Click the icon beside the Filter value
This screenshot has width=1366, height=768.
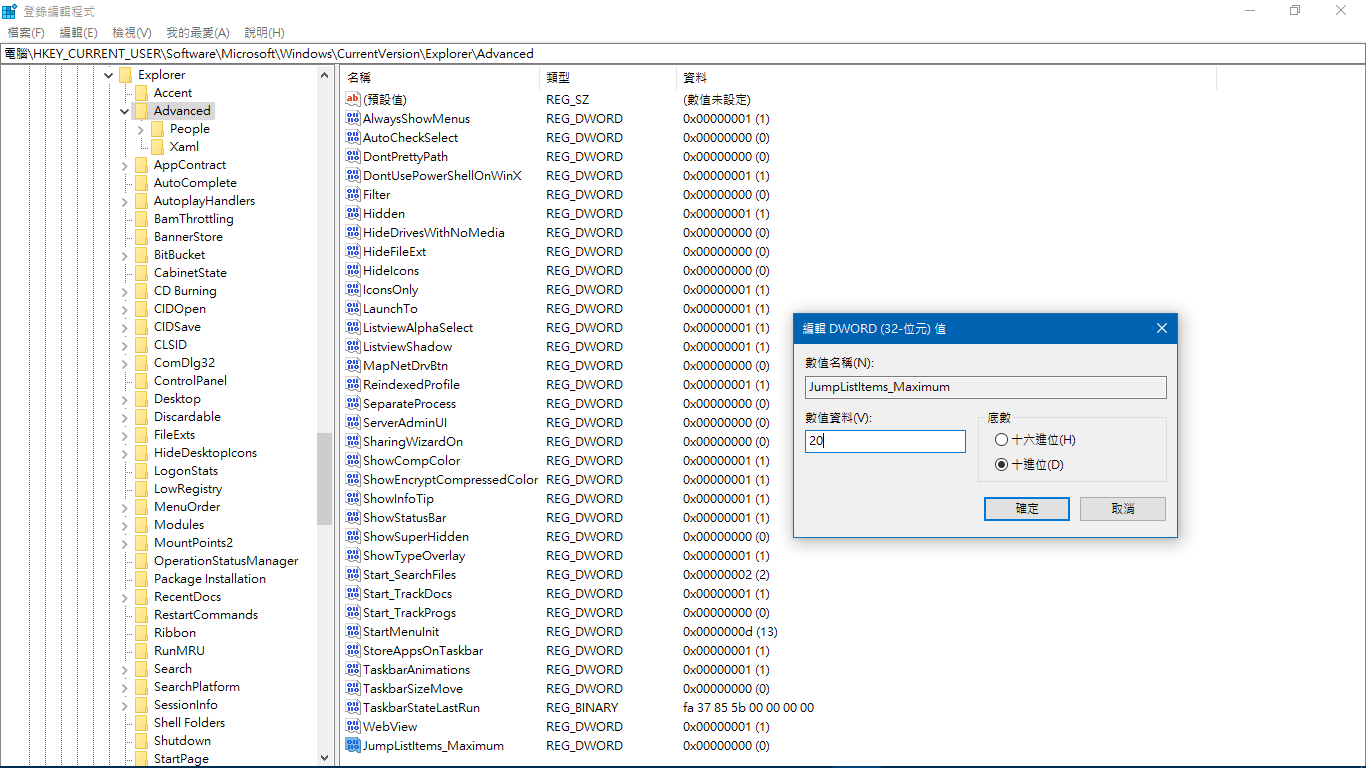coord(352,194)
